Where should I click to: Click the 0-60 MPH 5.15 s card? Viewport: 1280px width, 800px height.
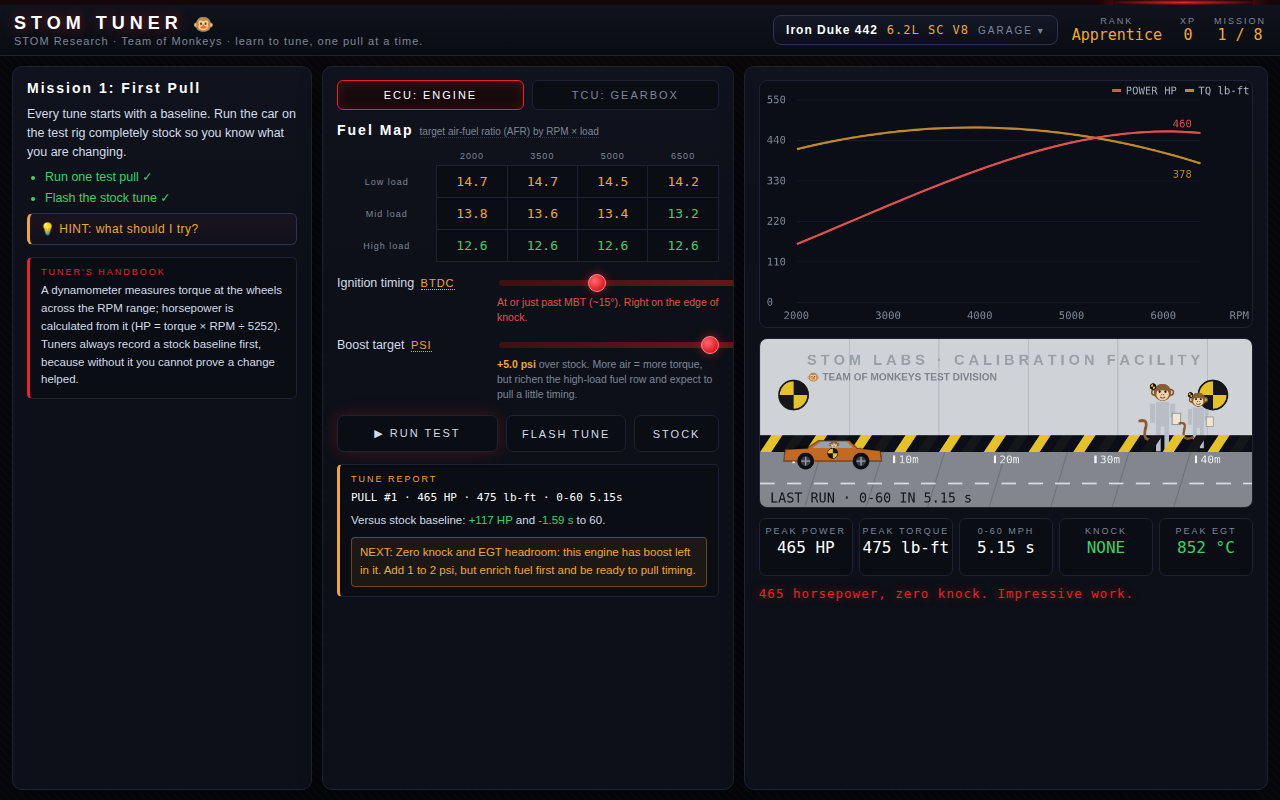(1005, 546)
